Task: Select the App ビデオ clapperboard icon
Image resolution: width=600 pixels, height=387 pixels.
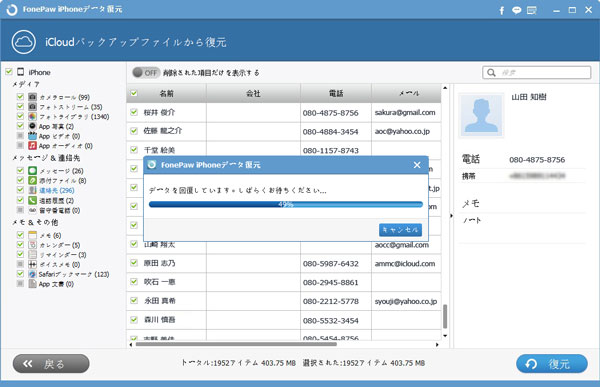Action: (33, 136)
